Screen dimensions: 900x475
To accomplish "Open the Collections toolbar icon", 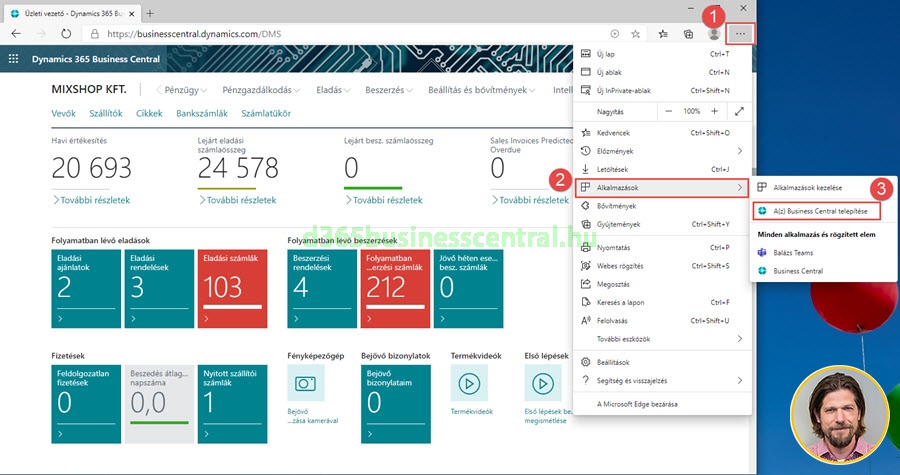I will pyautogui.click(x=687, y=33).
